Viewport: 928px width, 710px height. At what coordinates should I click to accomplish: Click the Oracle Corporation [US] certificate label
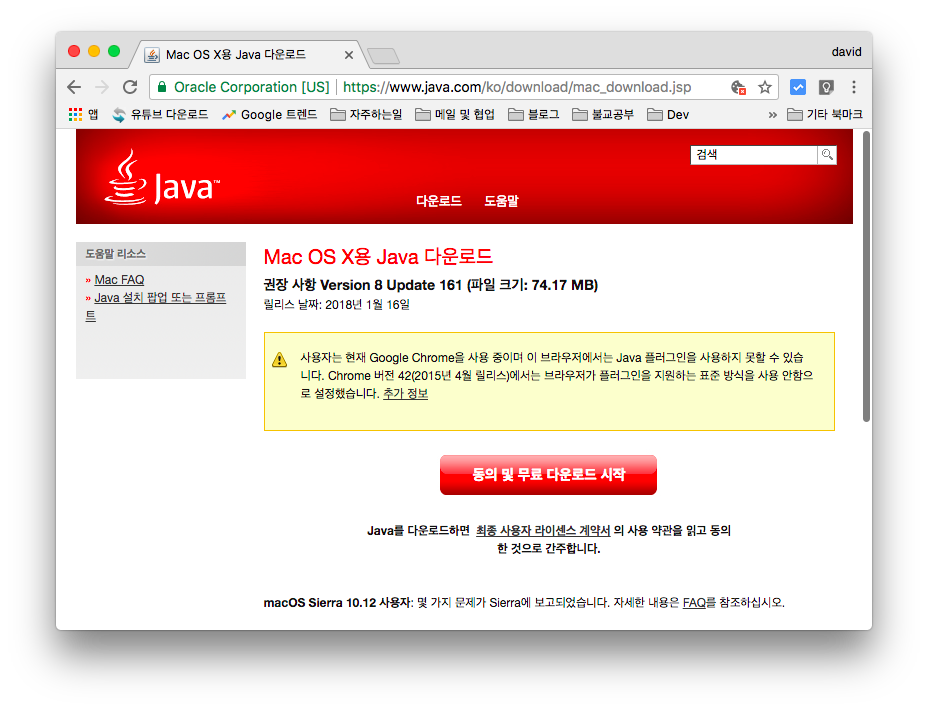click(252, 88)
